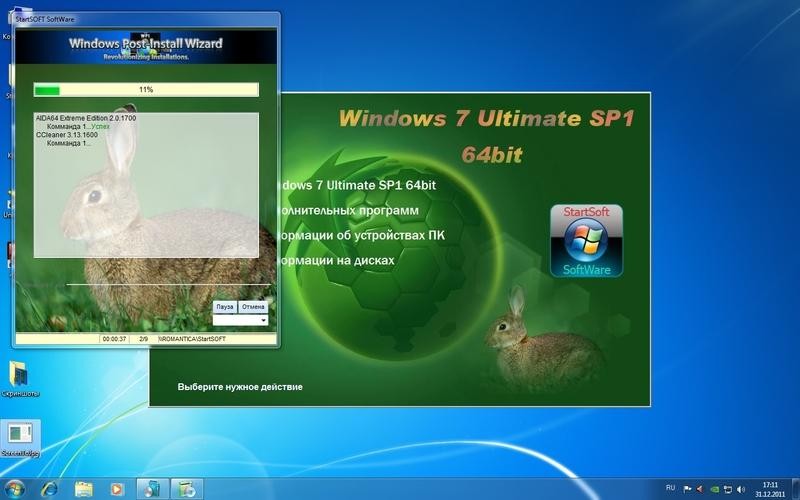
Task: Open Windows Media Player from taskbar
Action: (116, 489)
